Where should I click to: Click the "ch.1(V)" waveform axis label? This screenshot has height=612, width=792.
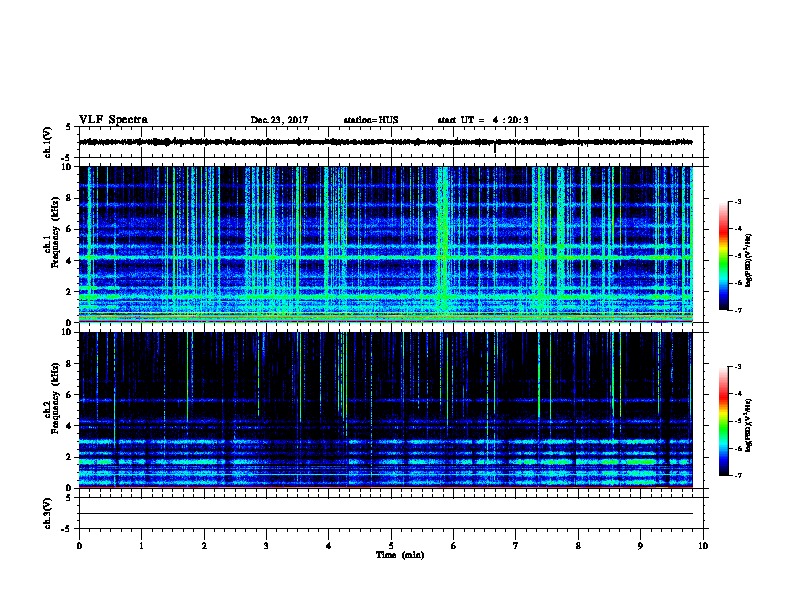[48, 142]
